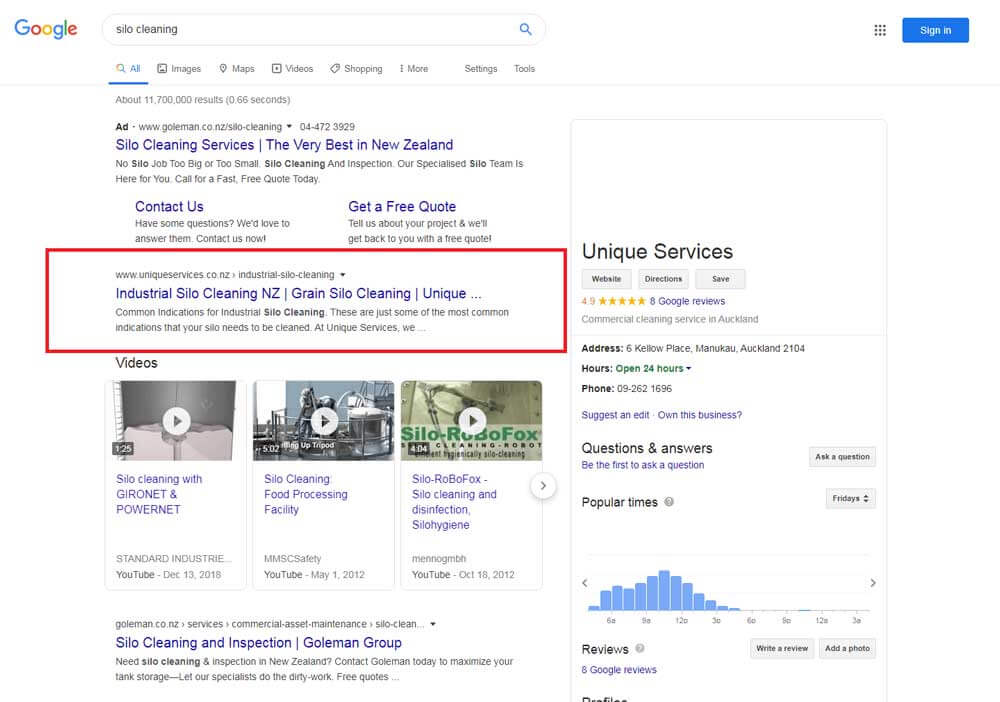
Task: Play the Silo-RoBoFox video thumbnail
Action: 471,420
